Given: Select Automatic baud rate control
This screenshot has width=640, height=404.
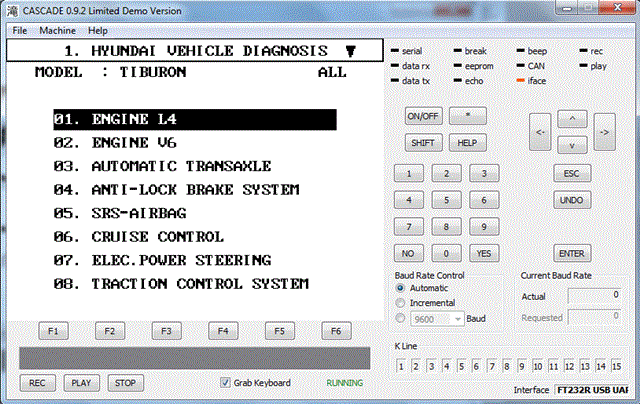Looking at the screenshot, I should click(x=400, y=288).
